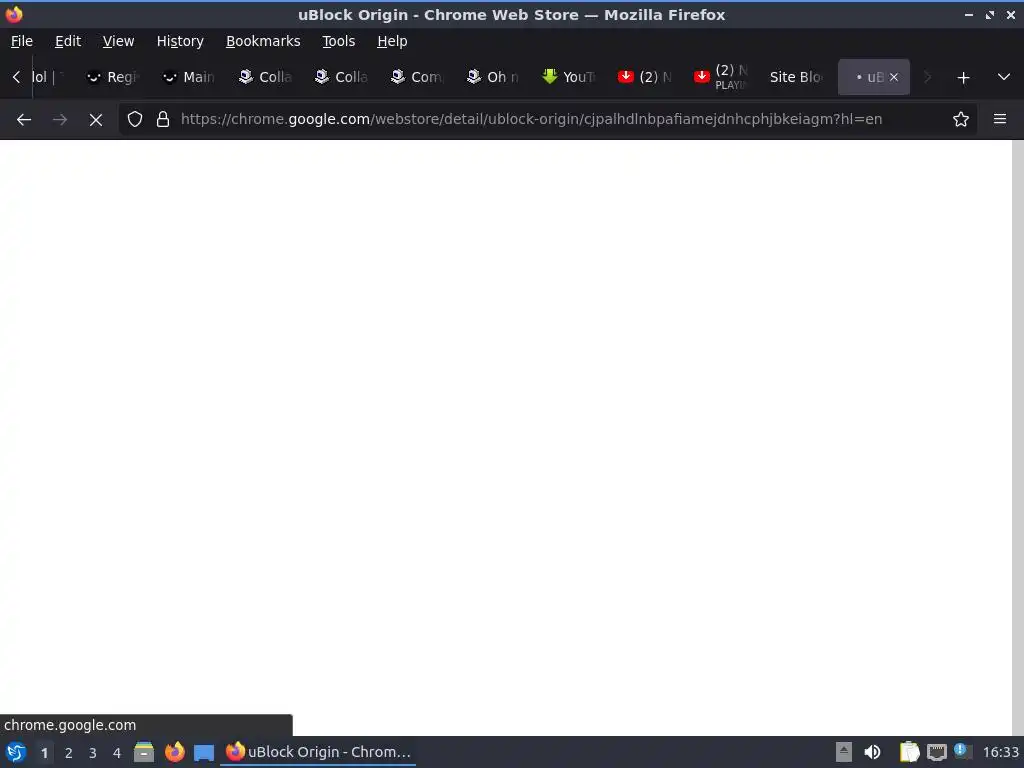View site security padlock info
This screenshot has height=768, width=1024.
click(163, 120)
